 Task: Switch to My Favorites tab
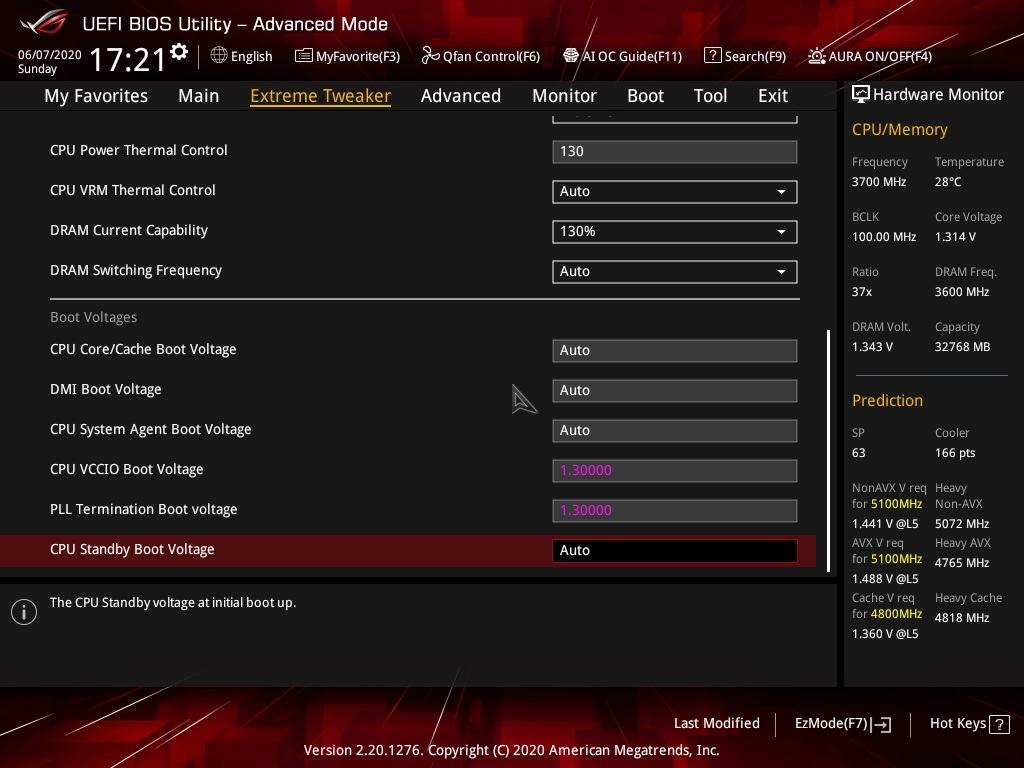[x=96, y=96]
